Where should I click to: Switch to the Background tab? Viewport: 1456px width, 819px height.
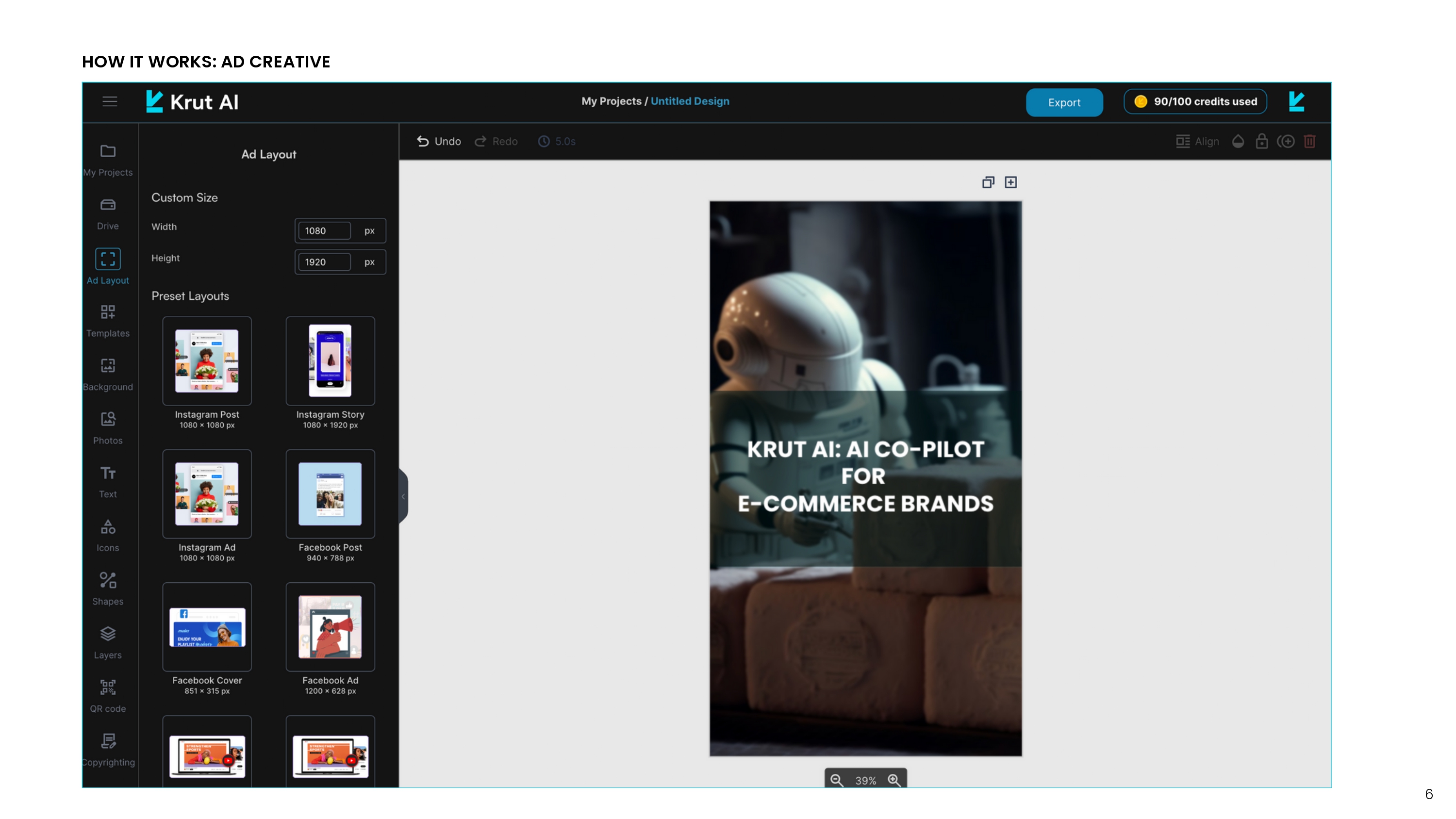tap(107, 374)
